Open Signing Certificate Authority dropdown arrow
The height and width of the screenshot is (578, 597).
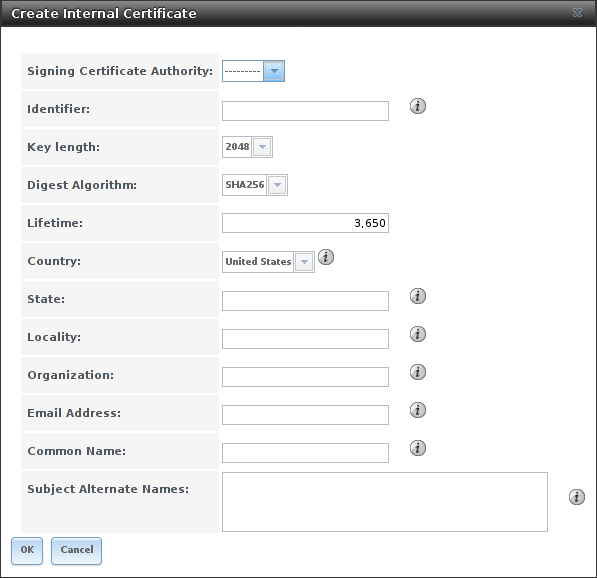(274, 71)
